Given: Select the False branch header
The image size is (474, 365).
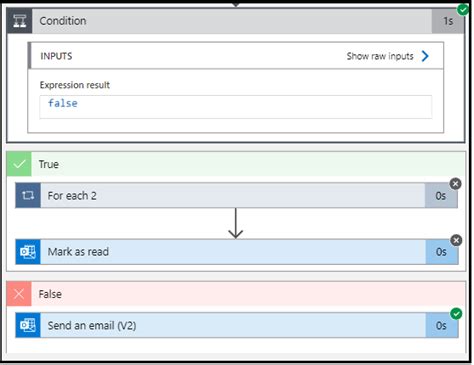Looking at the screenshot, I should pyautogui.click(x=236, y=294).
